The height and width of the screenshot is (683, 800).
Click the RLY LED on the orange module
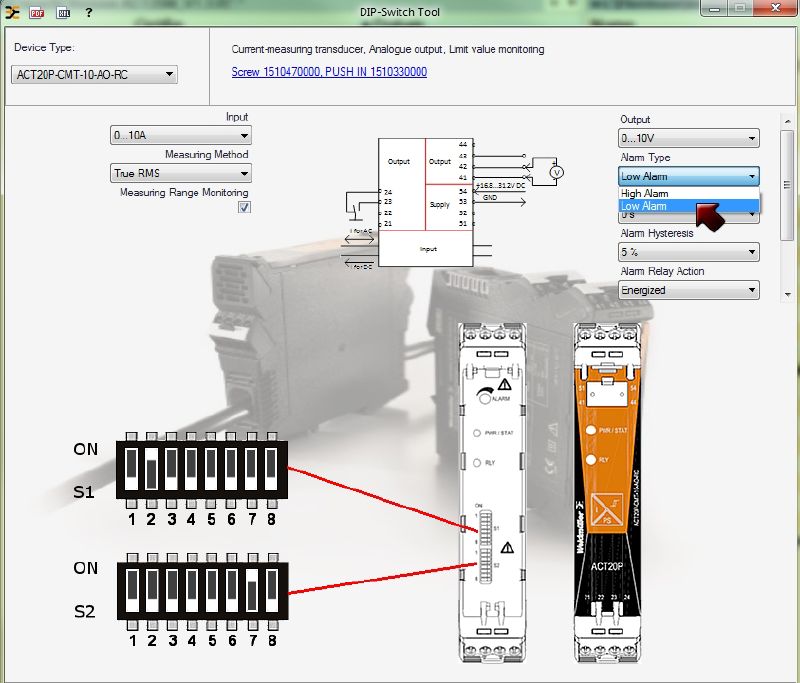coord(589,459)
